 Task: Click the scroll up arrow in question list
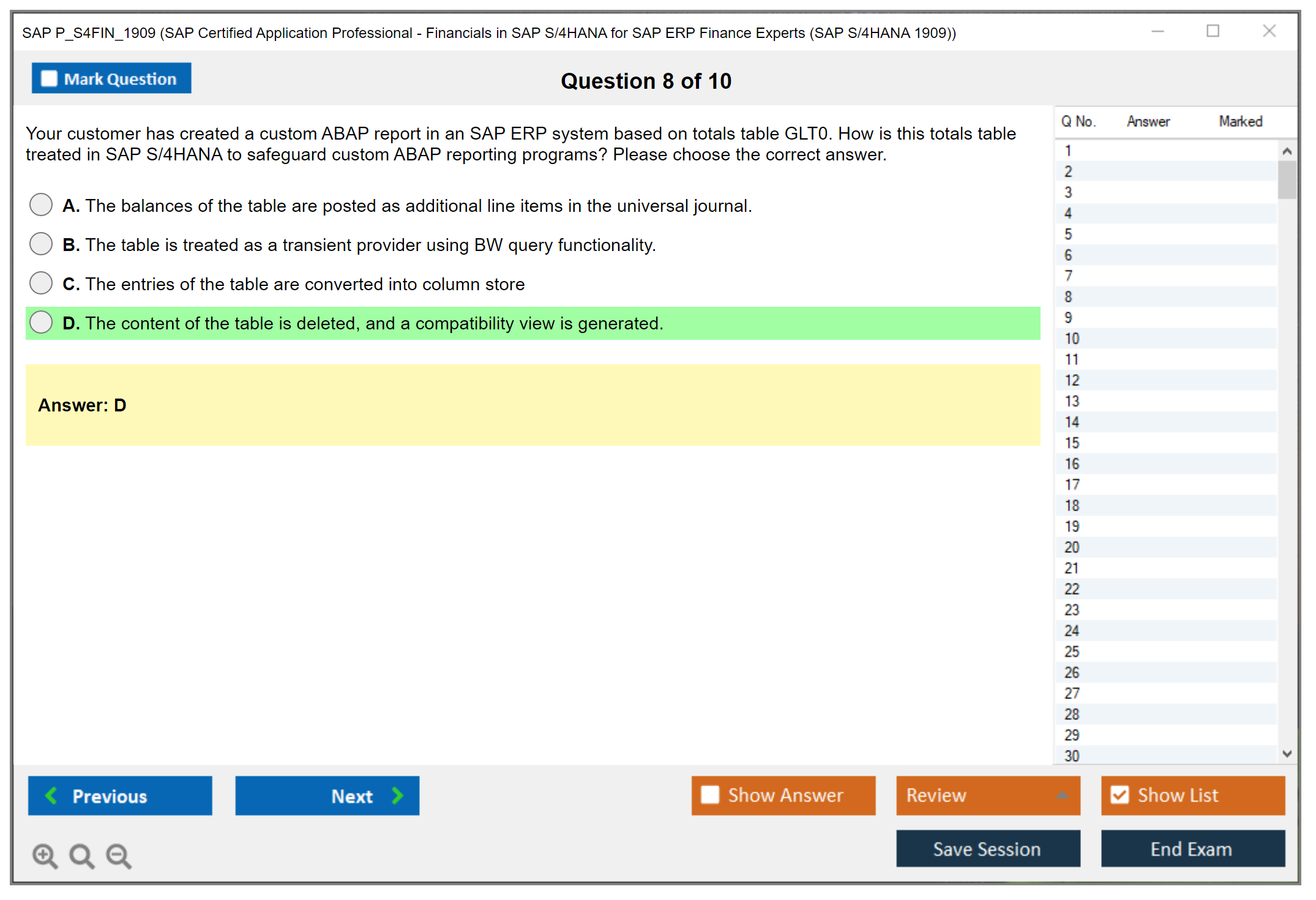[x=1287, y=151]
